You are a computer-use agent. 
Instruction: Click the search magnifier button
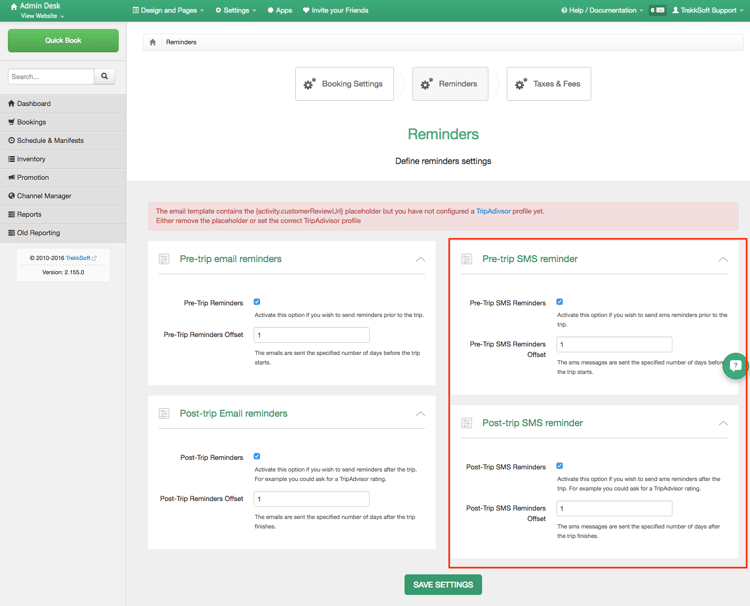[x=105, y=76]
